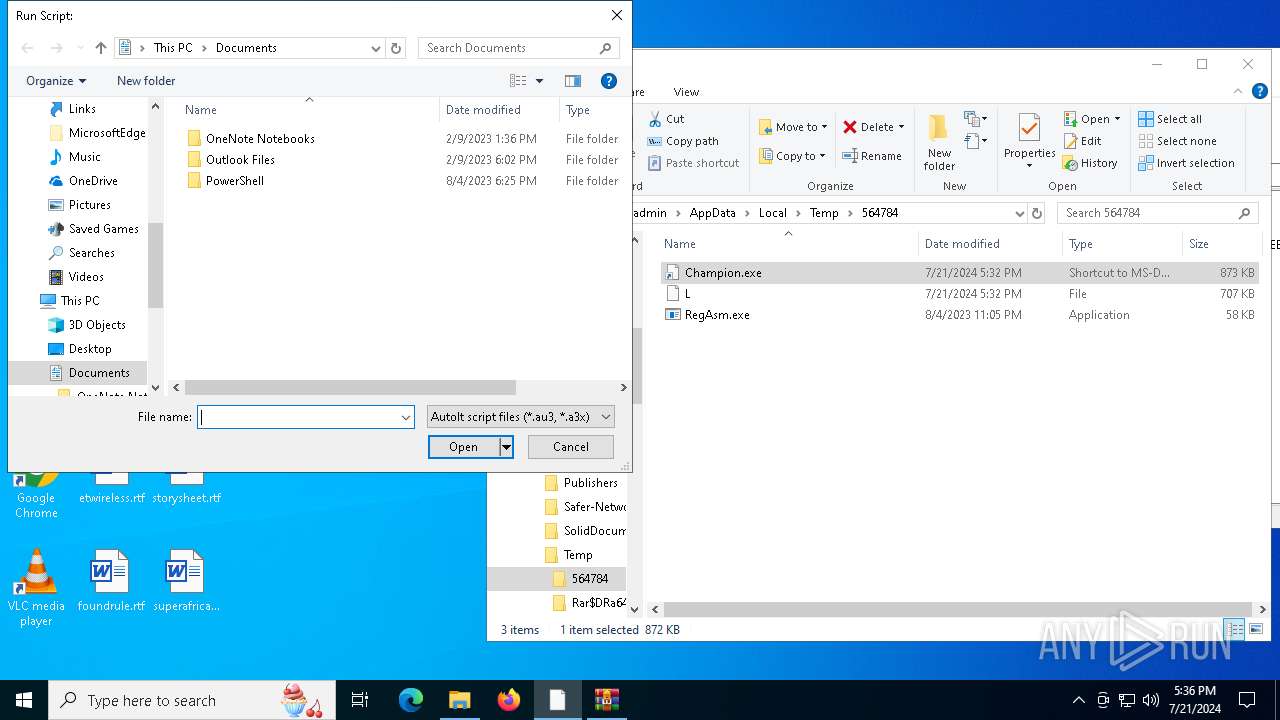Screen dimensions: 1280x720
Task: Select Links in the navigation tree
Action: (x=82, y=109)
